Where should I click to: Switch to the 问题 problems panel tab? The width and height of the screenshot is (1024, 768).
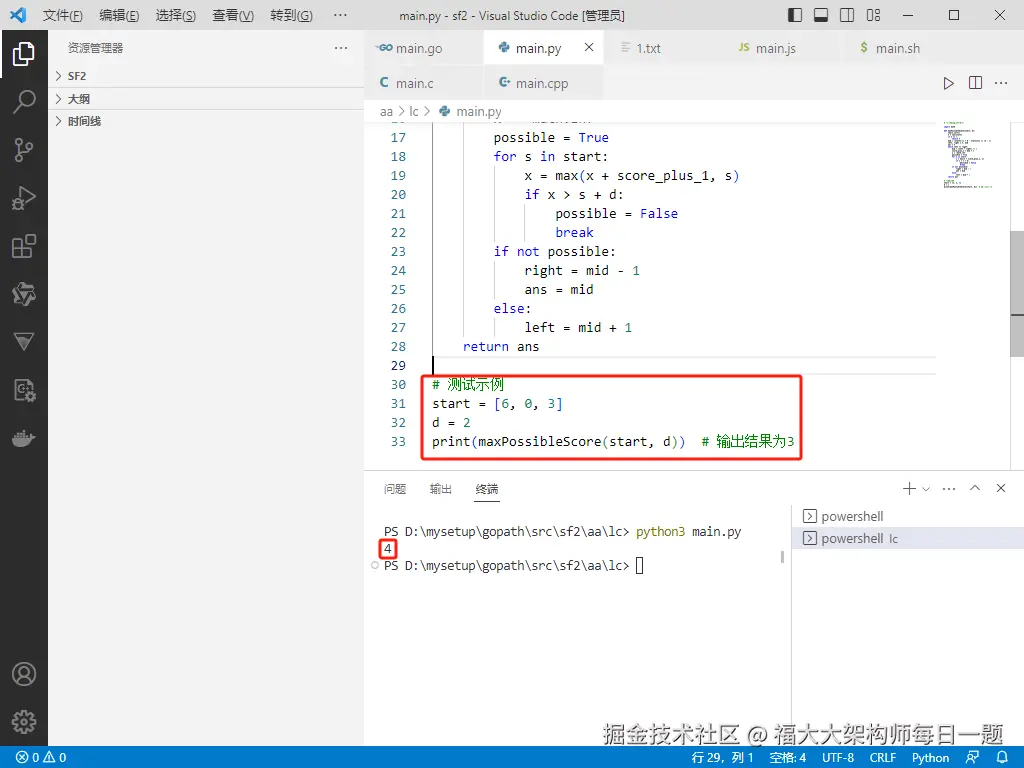[x=395, y=488]
